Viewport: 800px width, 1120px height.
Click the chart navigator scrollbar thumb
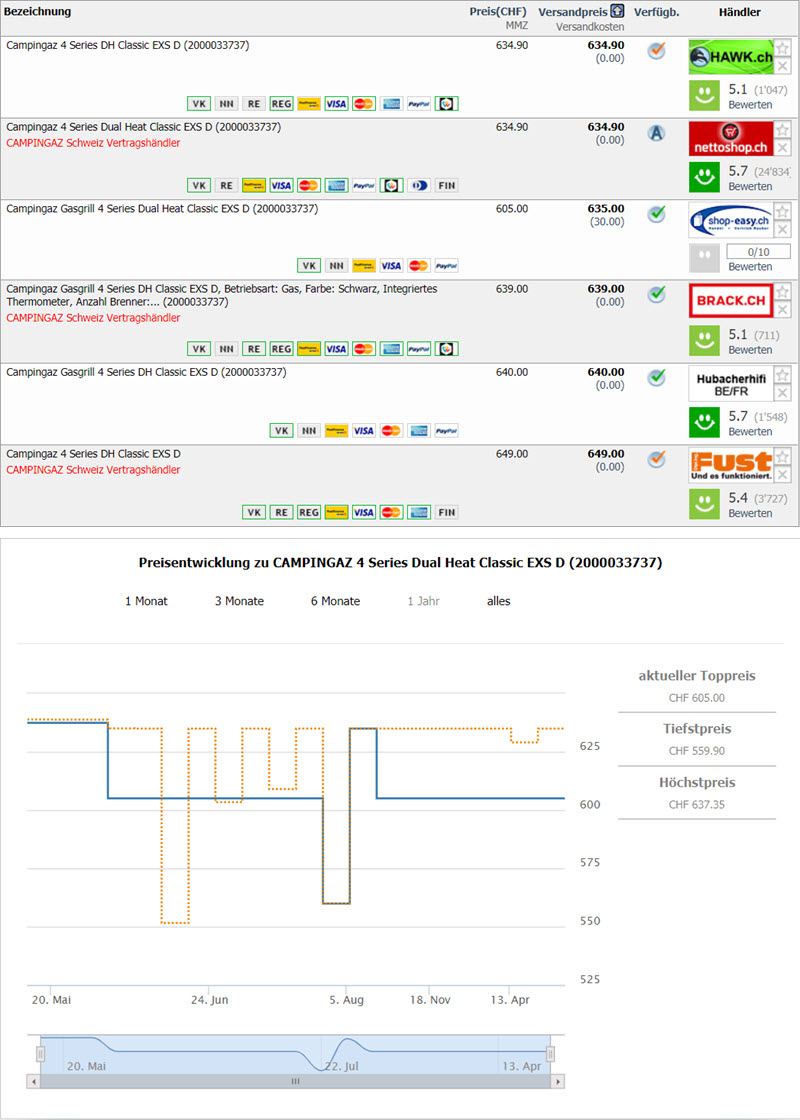tap(295, 1082)
